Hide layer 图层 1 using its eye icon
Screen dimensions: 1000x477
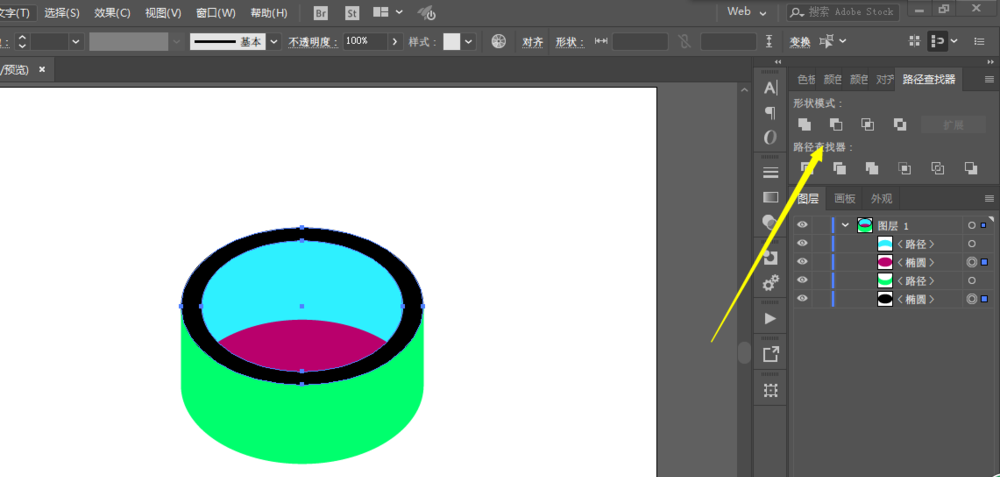[802, 225]
